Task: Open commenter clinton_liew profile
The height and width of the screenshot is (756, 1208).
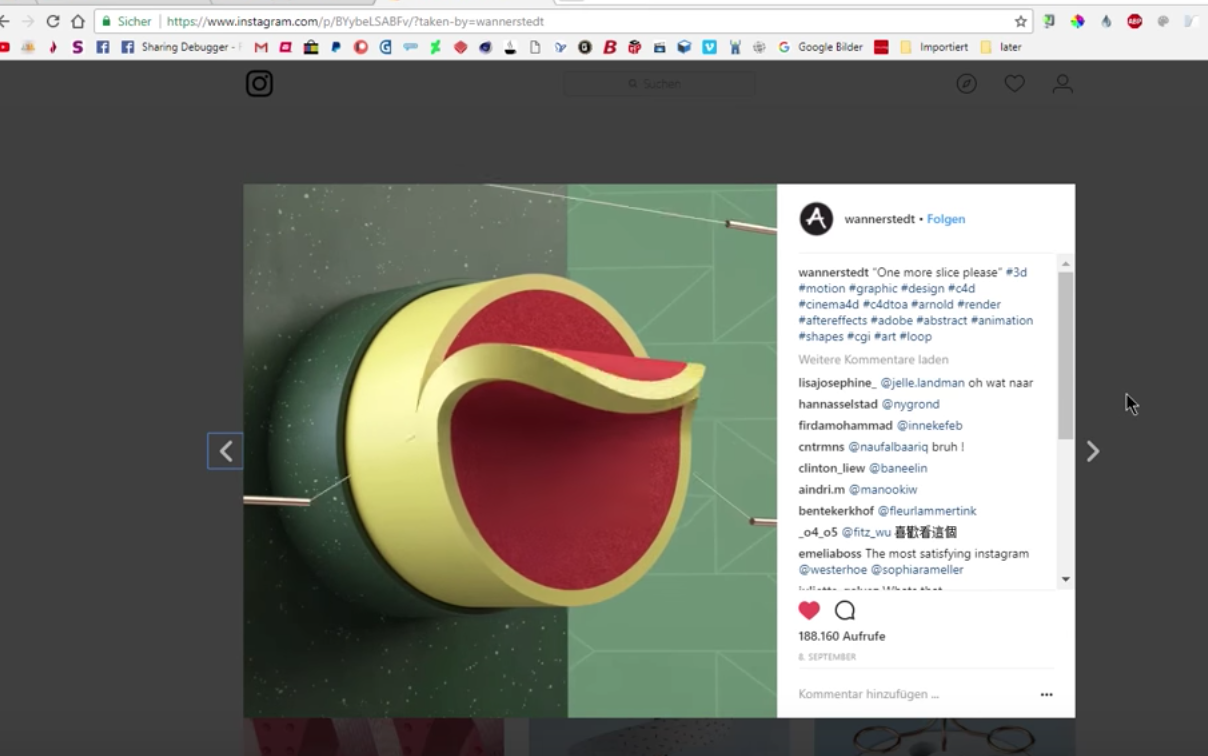Action: click(x=831, y=468)
